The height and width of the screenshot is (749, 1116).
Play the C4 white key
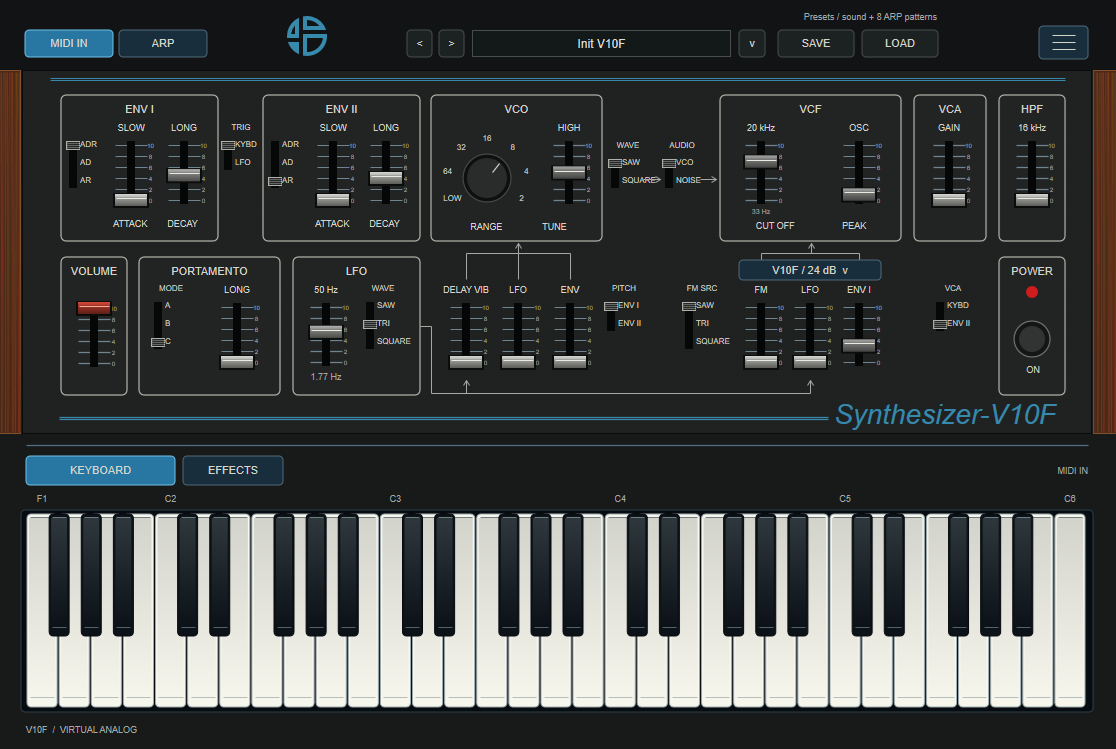coord(620,669)
